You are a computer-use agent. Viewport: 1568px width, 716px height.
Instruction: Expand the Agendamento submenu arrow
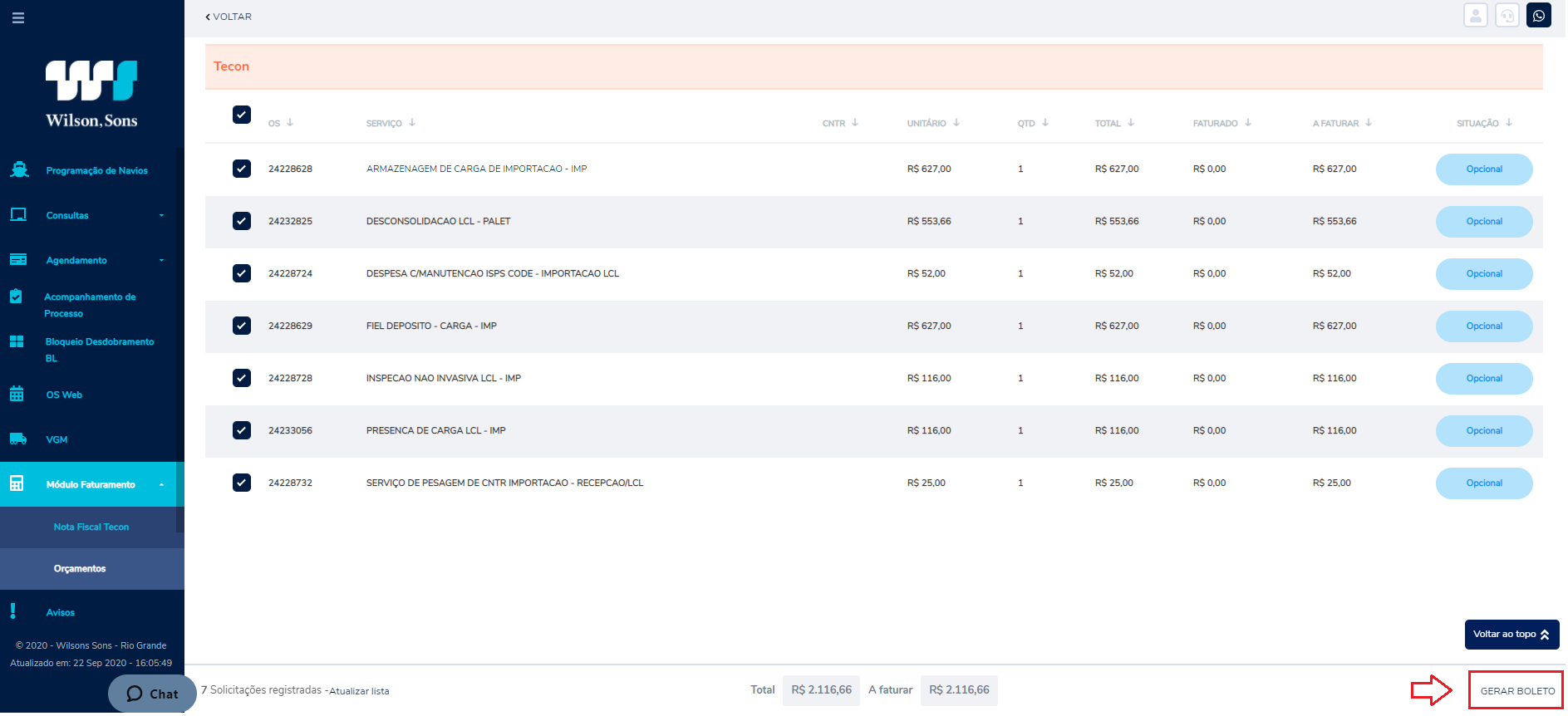click(162, 260)
